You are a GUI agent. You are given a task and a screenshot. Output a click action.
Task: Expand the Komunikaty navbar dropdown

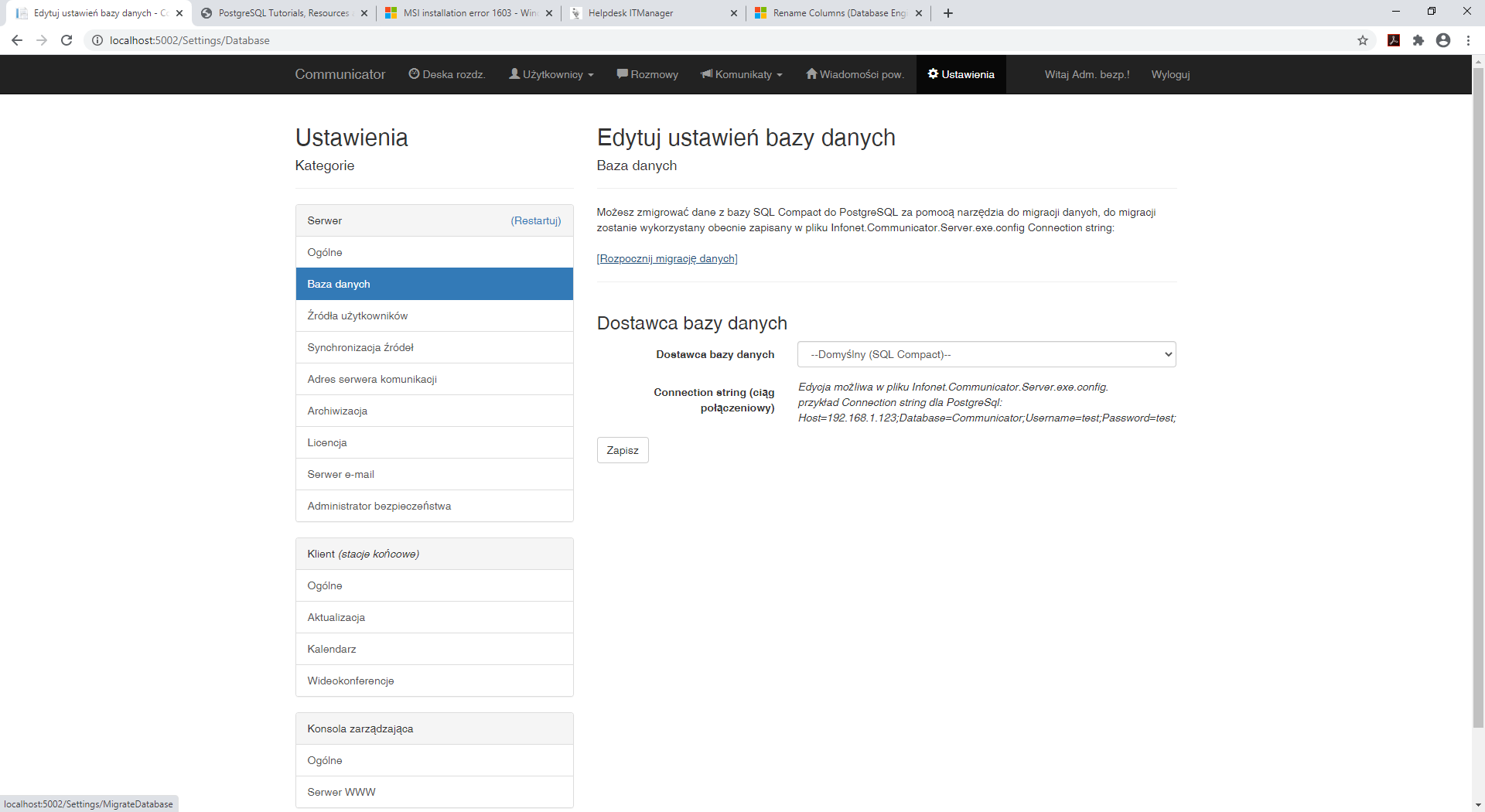pyautogui.click(x=742, y=74)
